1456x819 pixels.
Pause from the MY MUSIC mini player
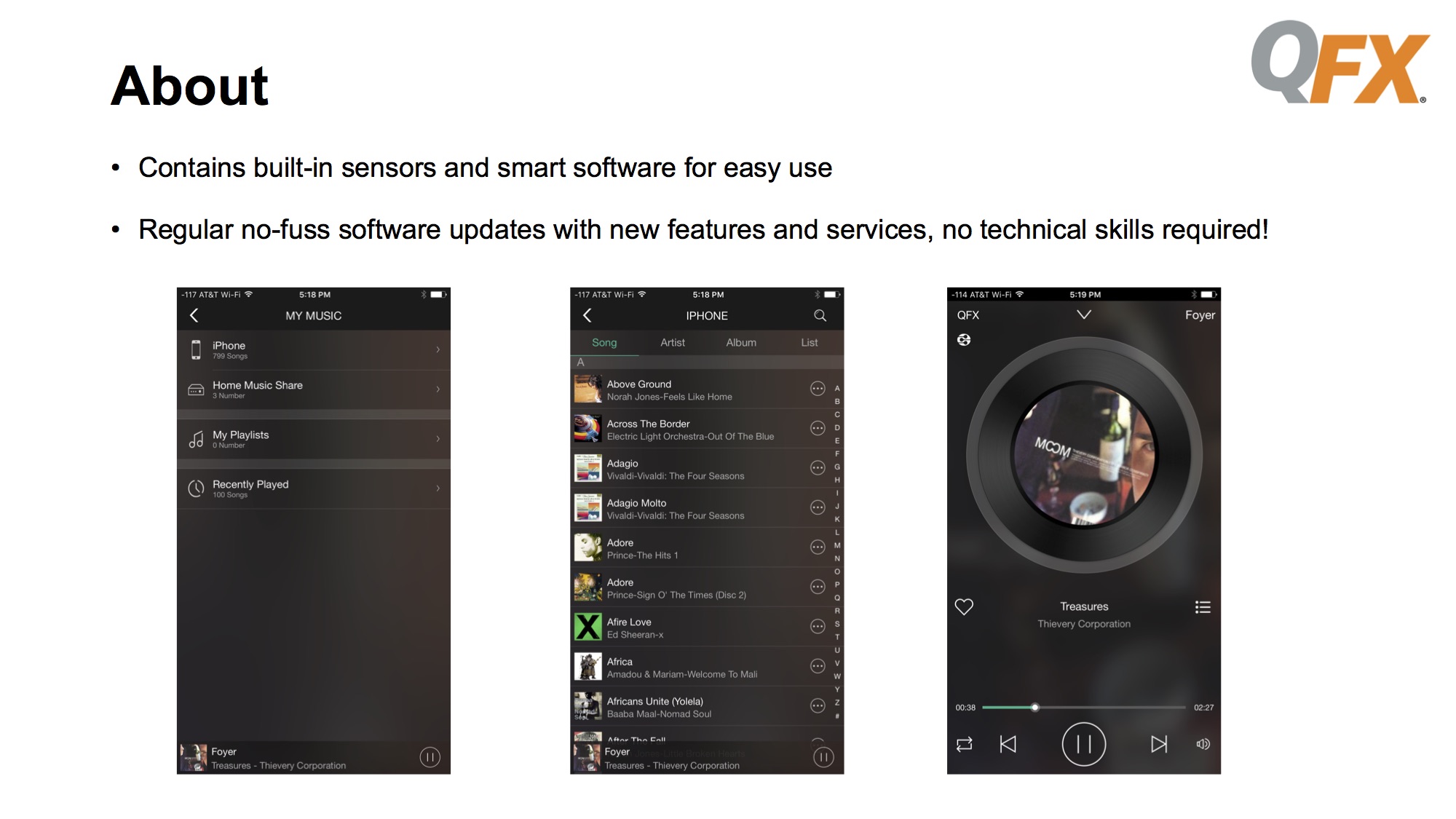coord(430,757)
